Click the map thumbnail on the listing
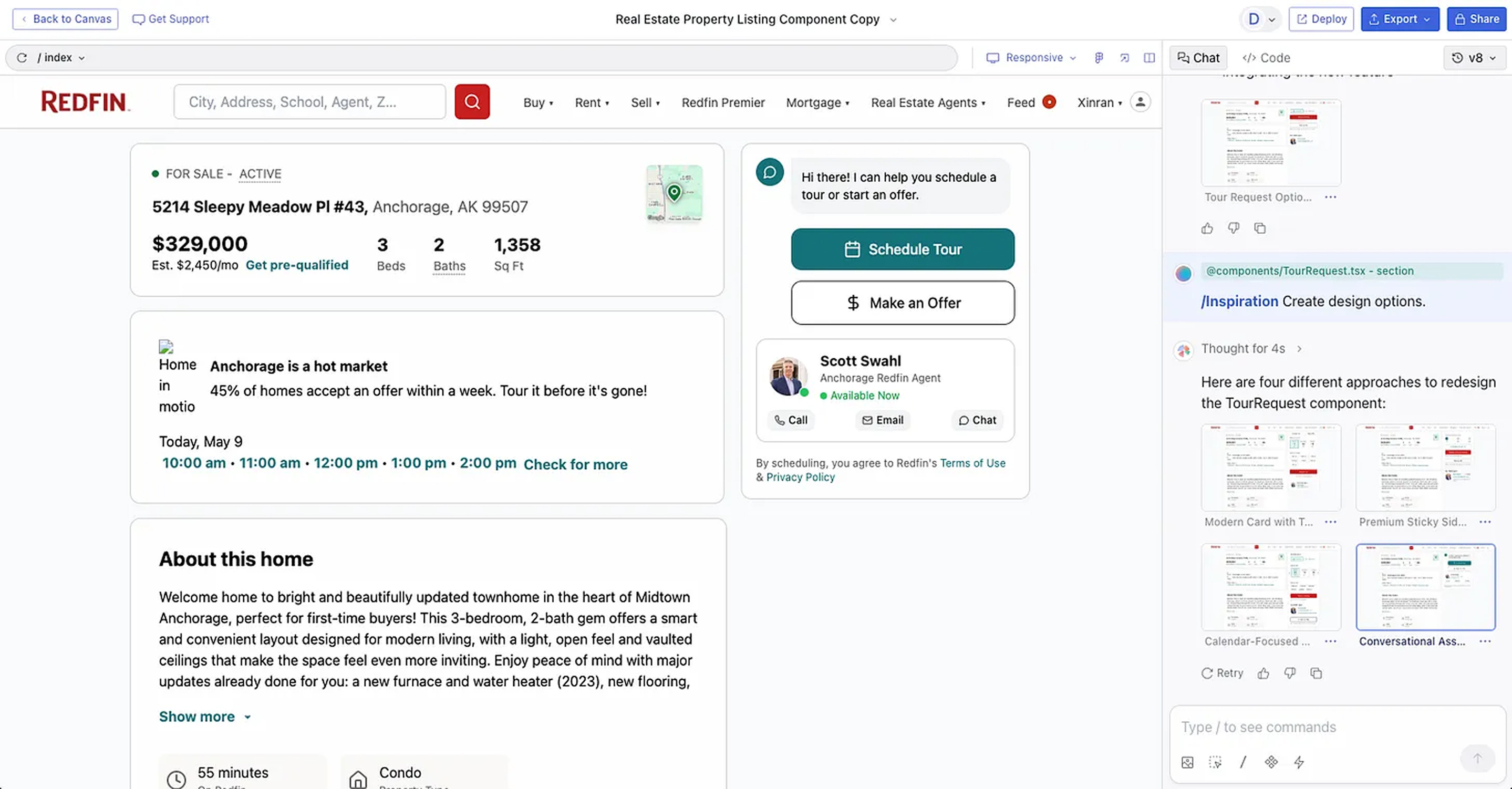This screenshot has height=789, width=1512. coord(674,193)
